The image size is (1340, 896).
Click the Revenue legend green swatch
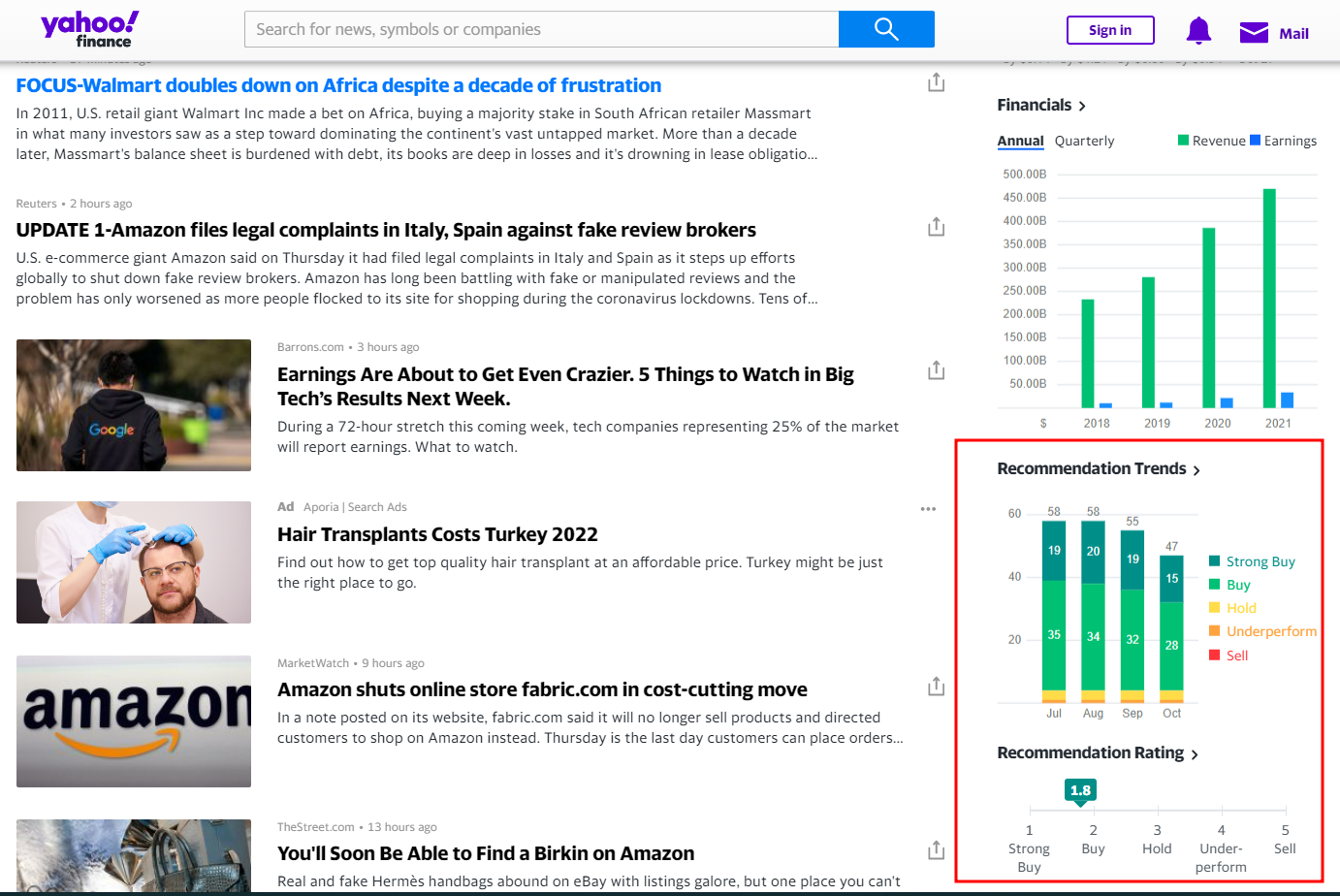click(1183, 140)
